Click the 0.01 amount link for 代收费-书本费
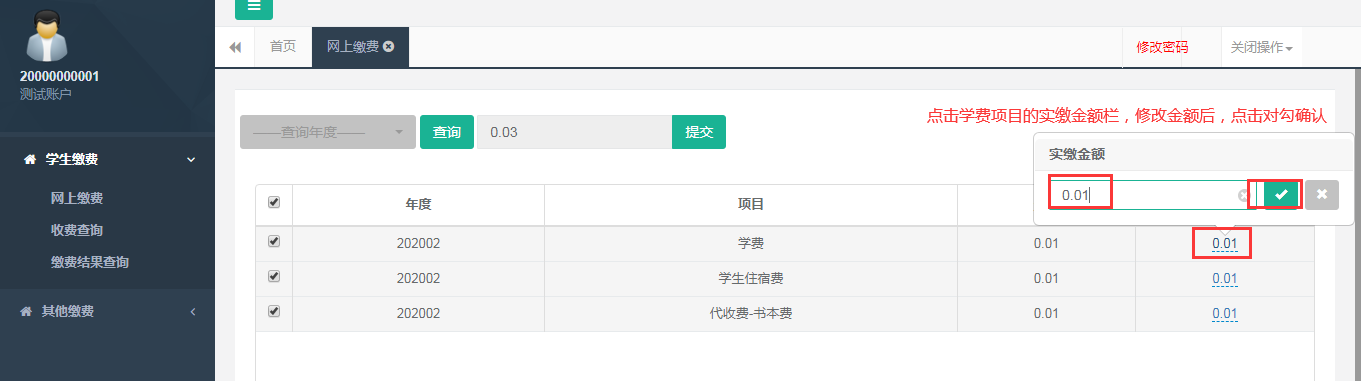Screen dimensions: 1361x381 [x=1225, y=314]
